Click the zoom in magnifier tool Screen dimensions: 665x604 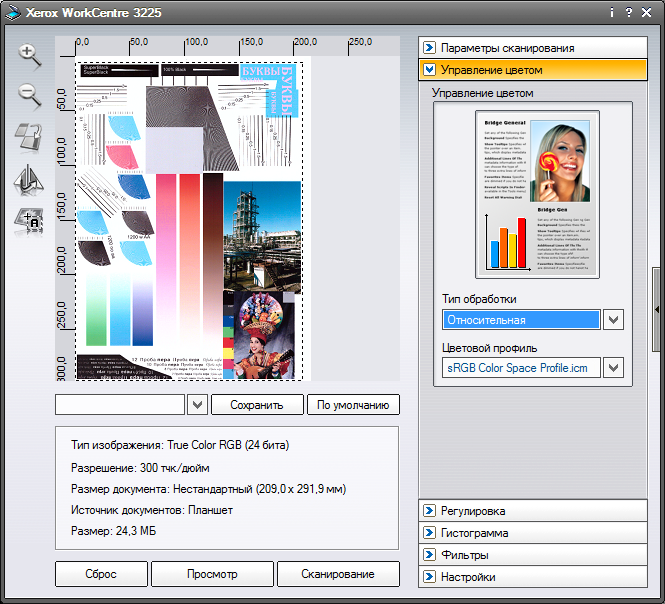pos(29,55)
